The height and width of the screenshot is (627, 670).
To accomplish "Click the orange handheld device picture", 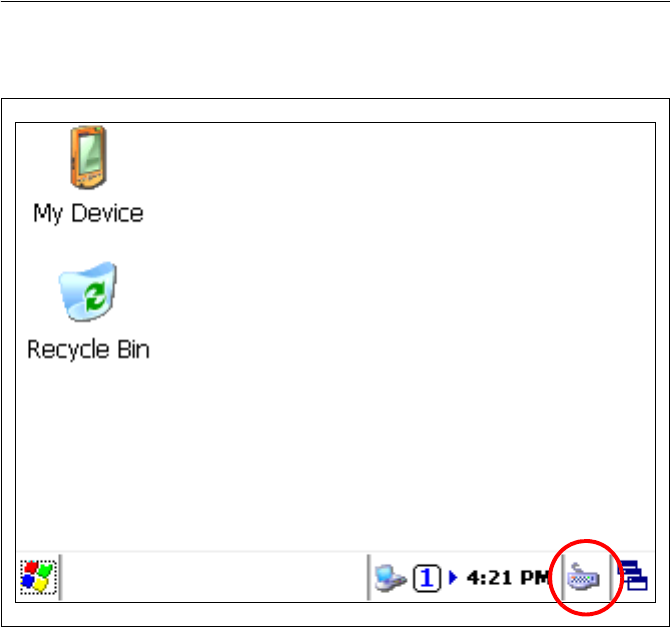I will coord(88,157).
